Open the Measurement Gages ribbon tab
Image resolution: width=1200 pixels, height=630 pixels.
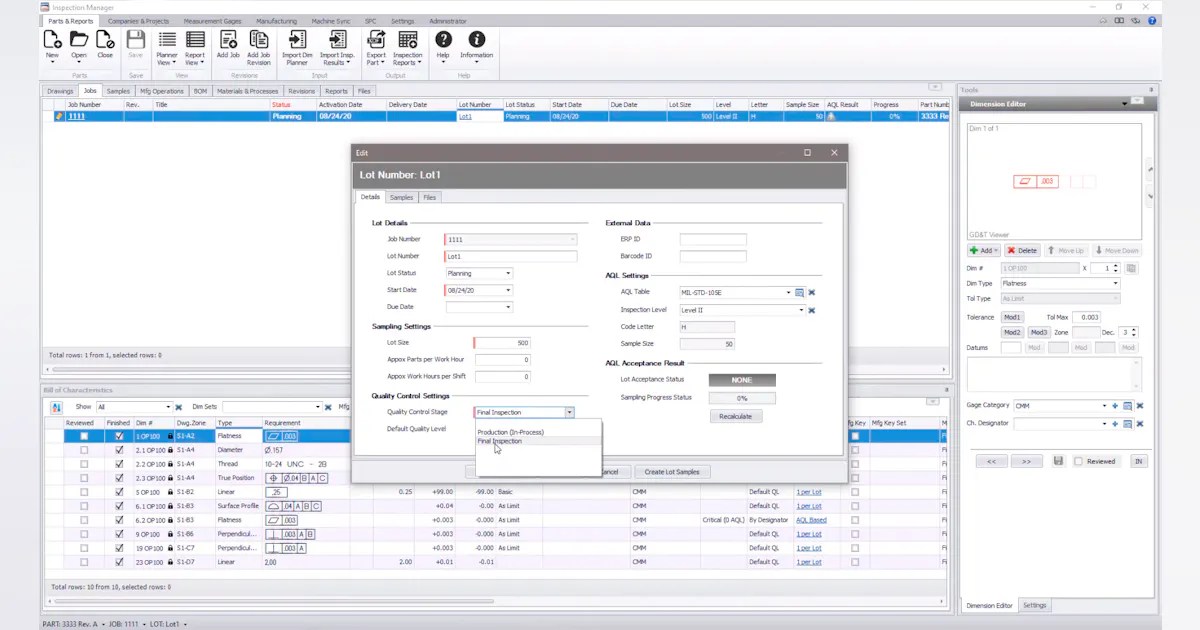point(212,20)
